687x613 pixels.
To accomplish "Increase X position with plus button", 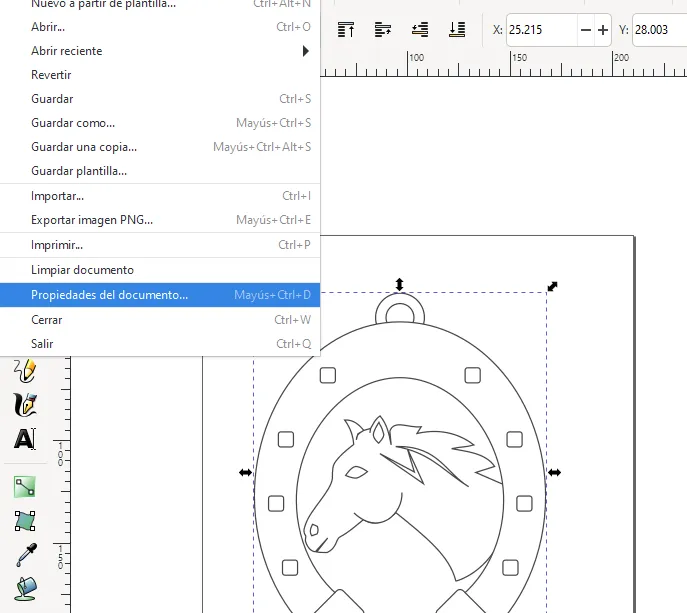I will click(603, 30).
